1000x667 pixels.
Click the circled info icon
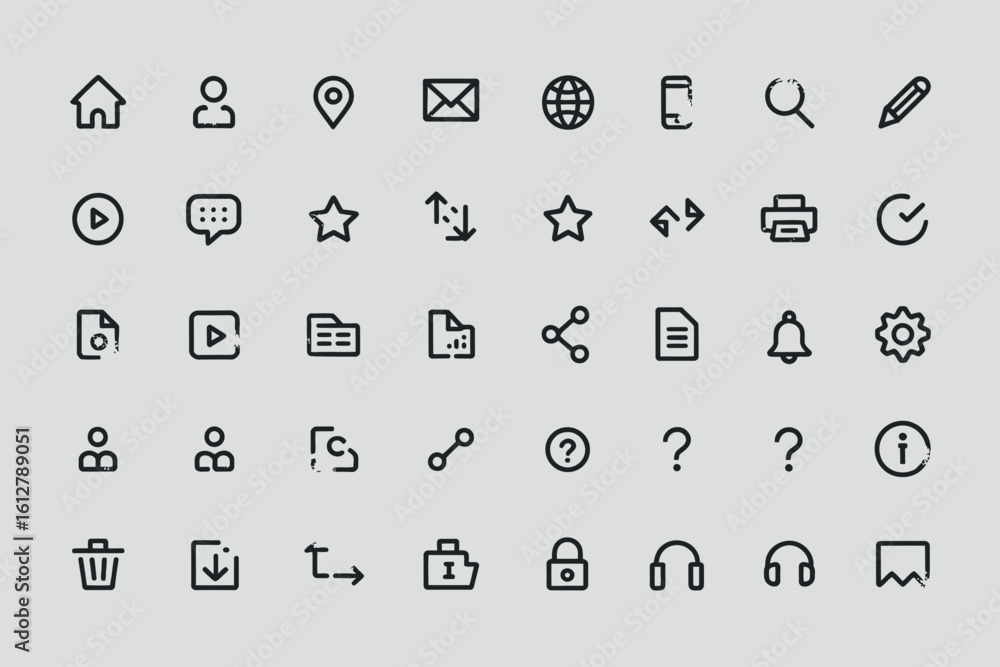[902, 449]
